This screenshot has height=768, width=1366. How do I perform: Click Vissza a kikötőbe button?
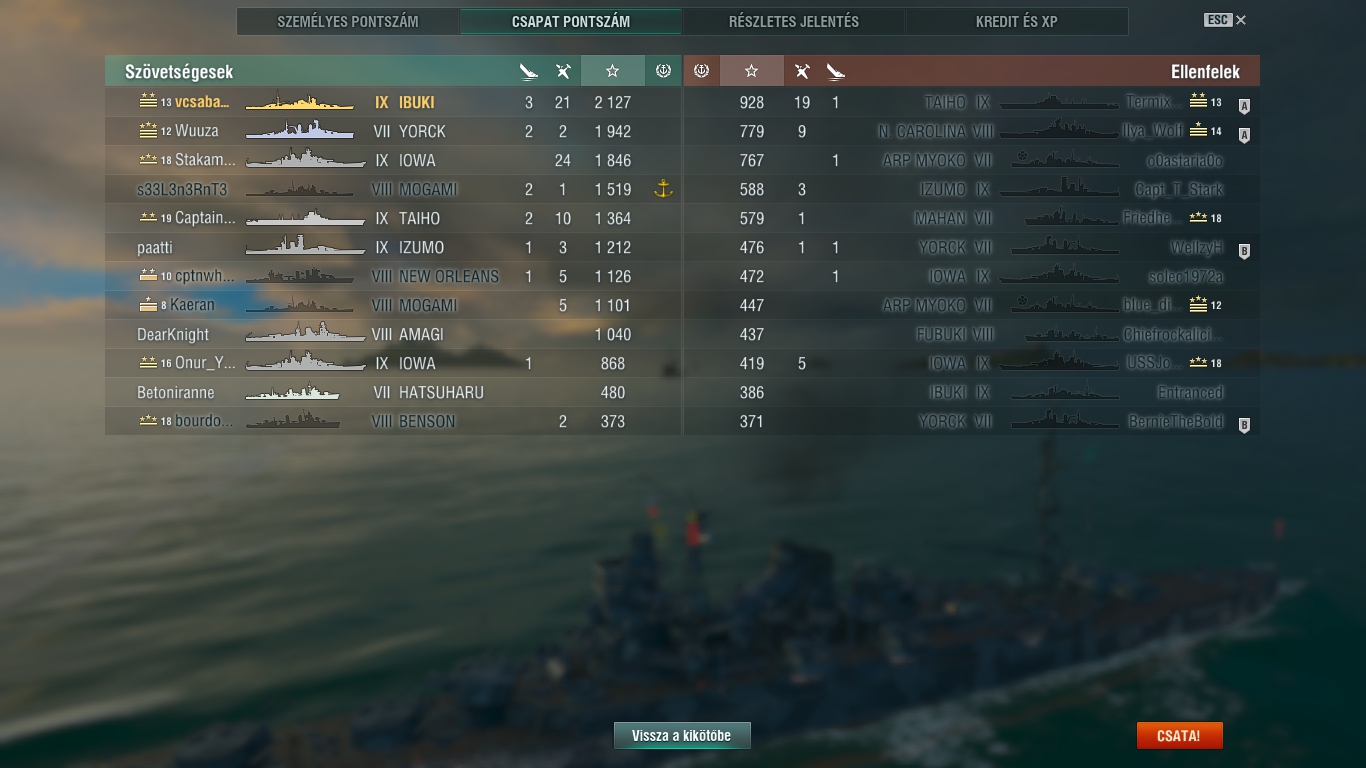(682, 736)
